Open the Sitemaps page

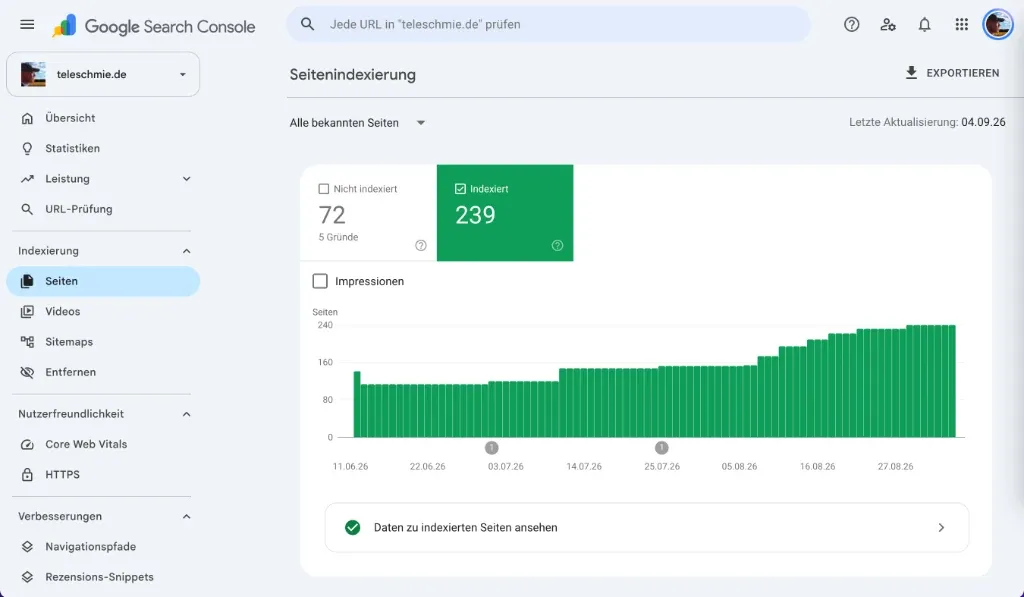pyautogui.click(x=103, y=342)
